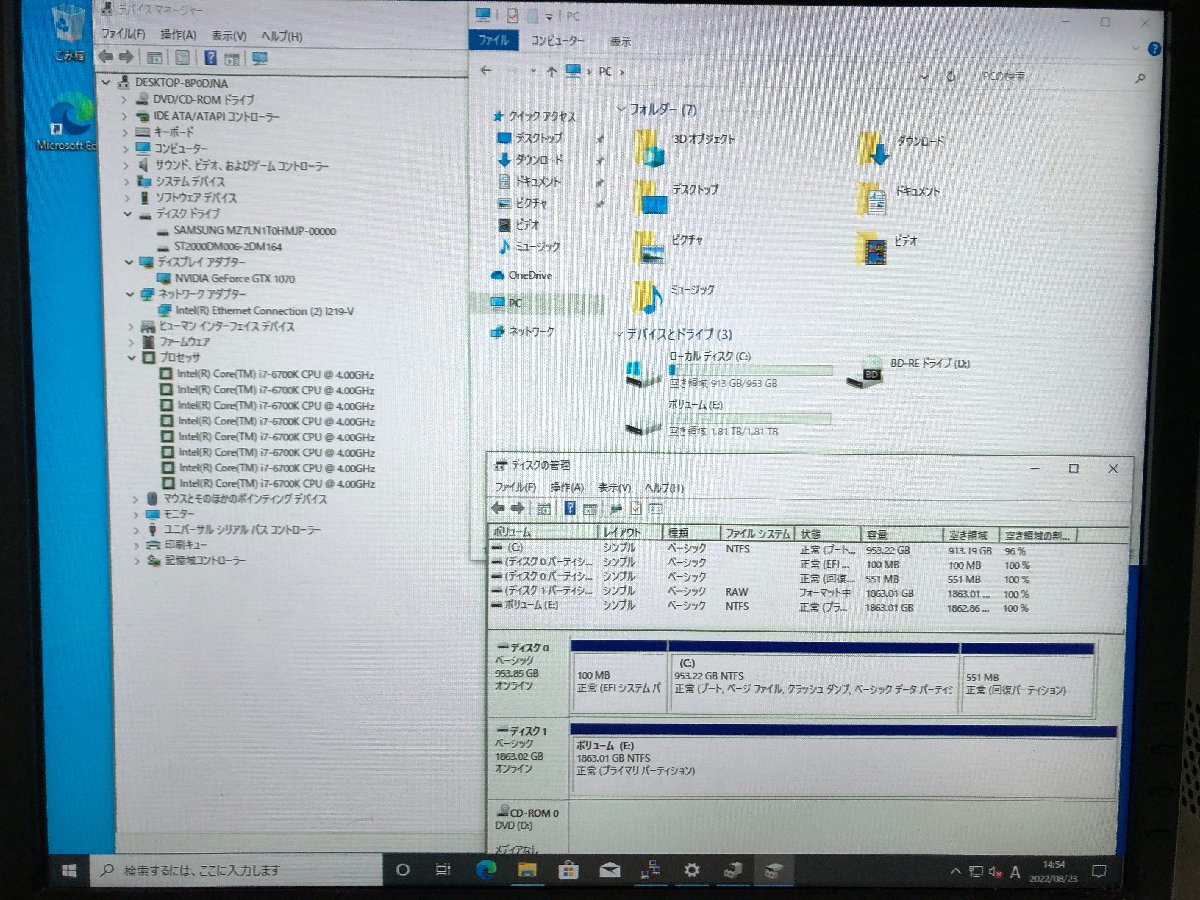Open Microsoft Edge from taskbar

click(x=486, y=870)
